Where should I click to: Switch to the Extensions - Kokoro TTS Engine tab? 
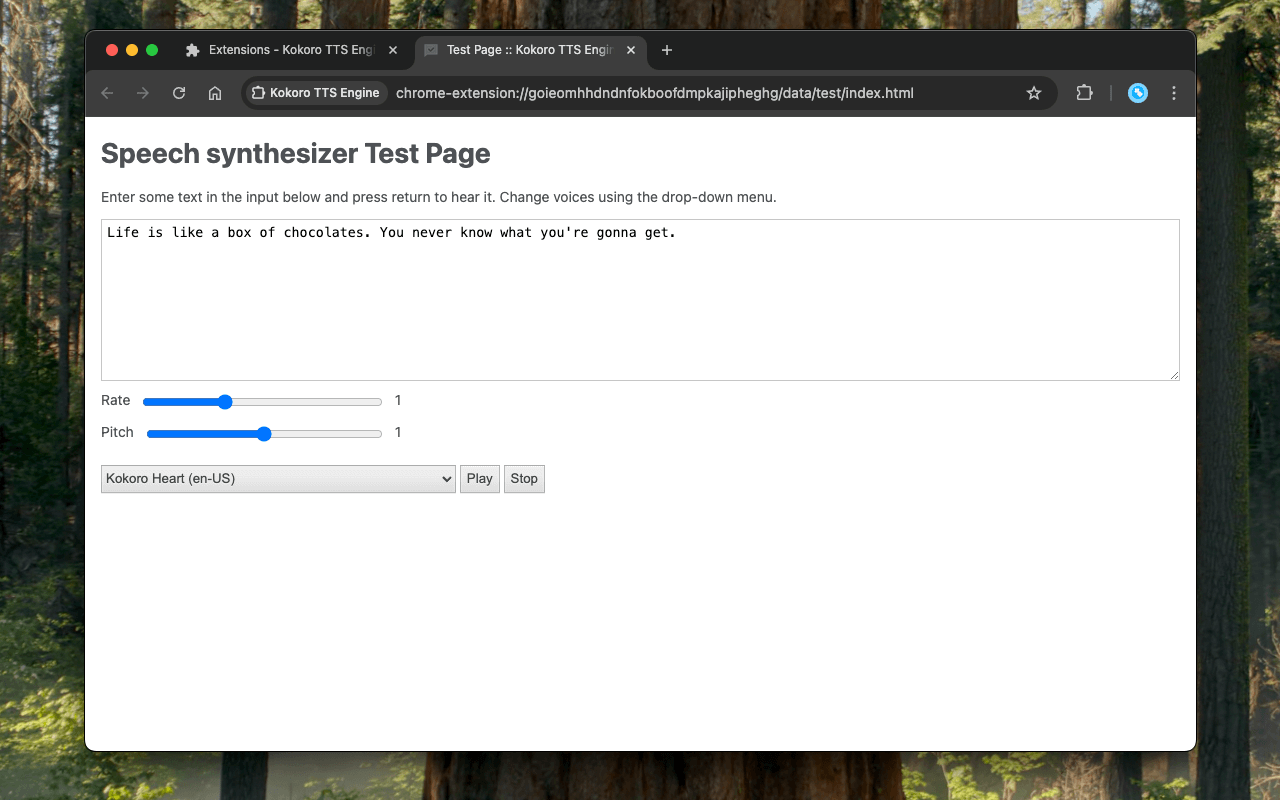(290, 50)
